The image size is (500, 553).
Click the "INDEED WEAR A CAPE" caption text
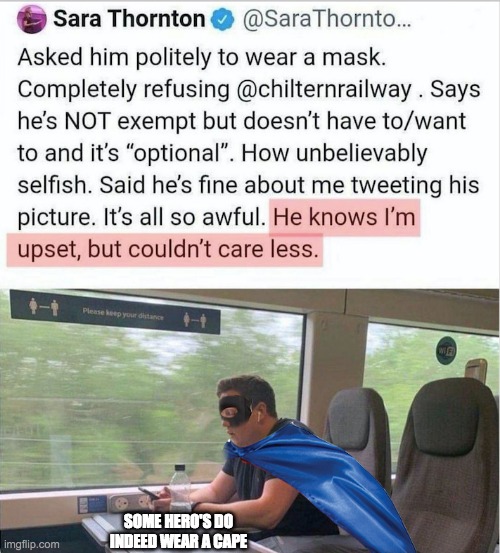coord(178,540)
